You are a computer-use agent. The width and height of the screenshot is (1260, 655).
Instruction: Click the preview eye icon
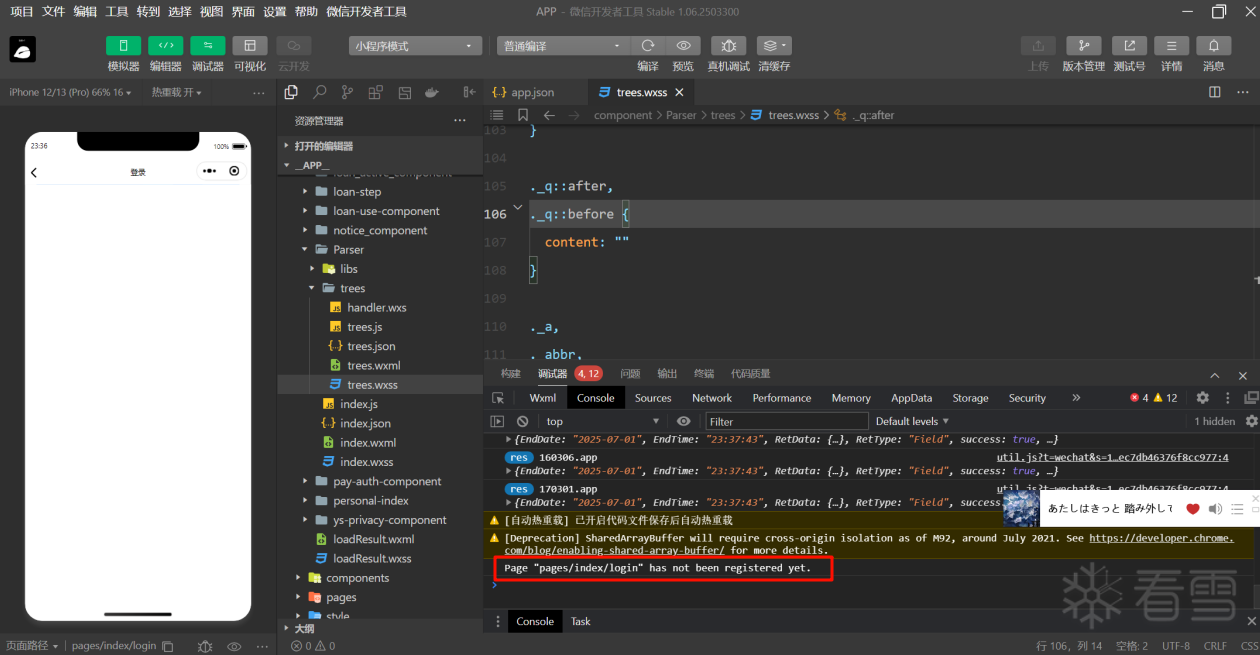point(683,46)
